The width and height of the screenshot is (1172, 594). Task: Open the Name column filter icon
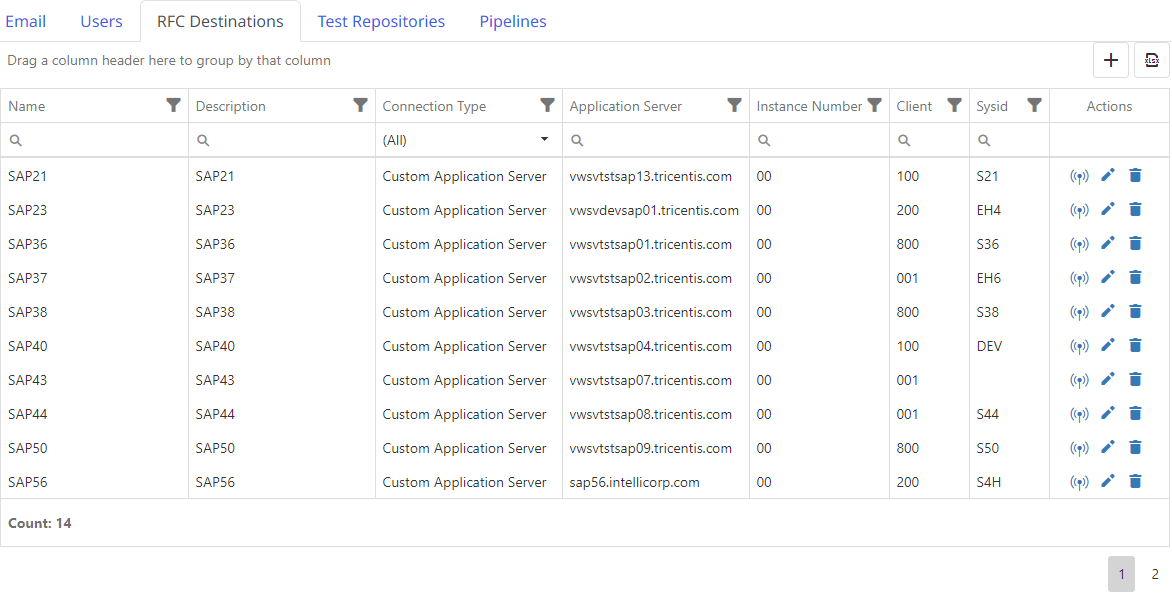tap(173, 105)
